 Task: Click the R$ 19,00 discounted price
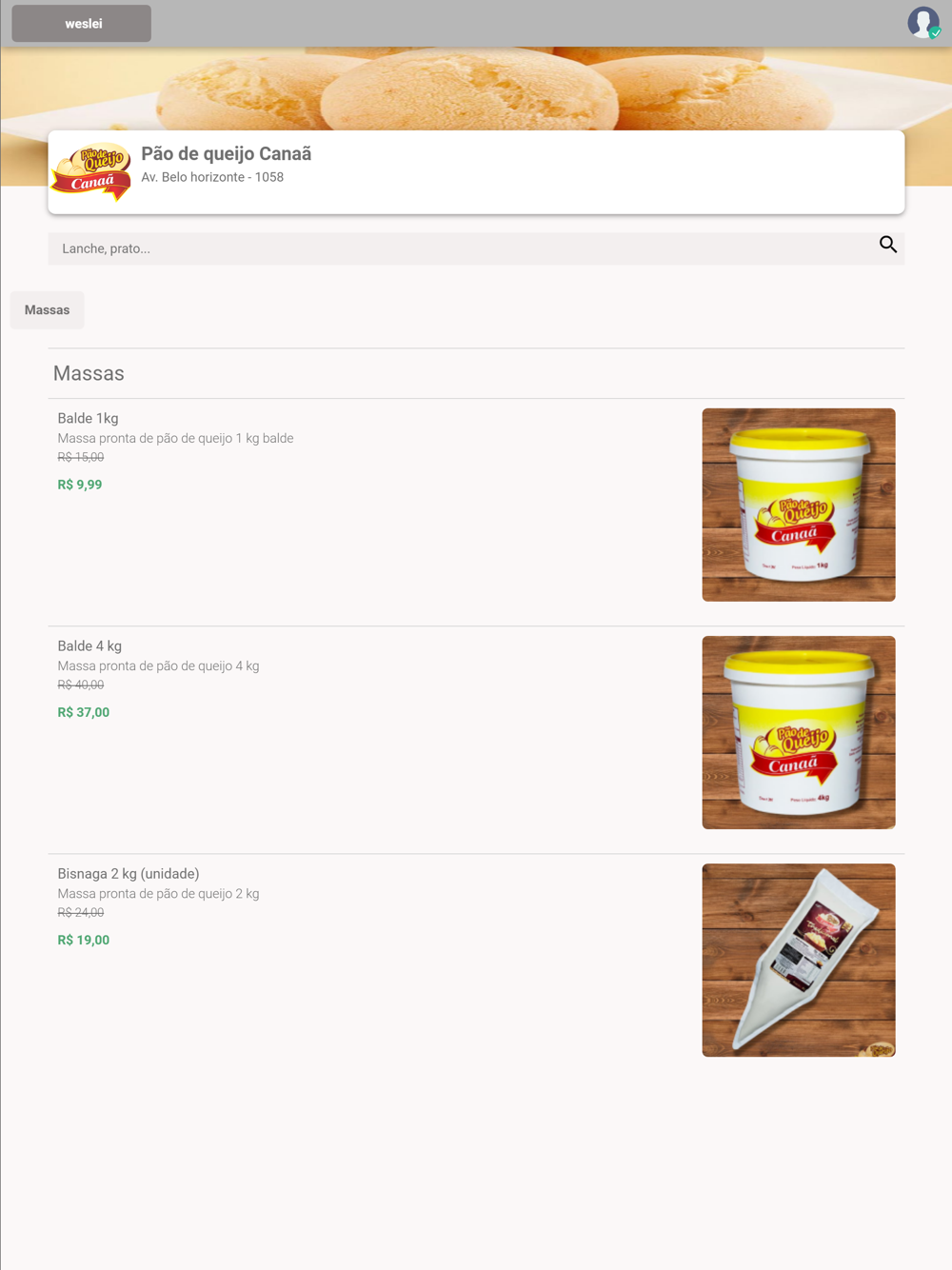coord(84,940)
